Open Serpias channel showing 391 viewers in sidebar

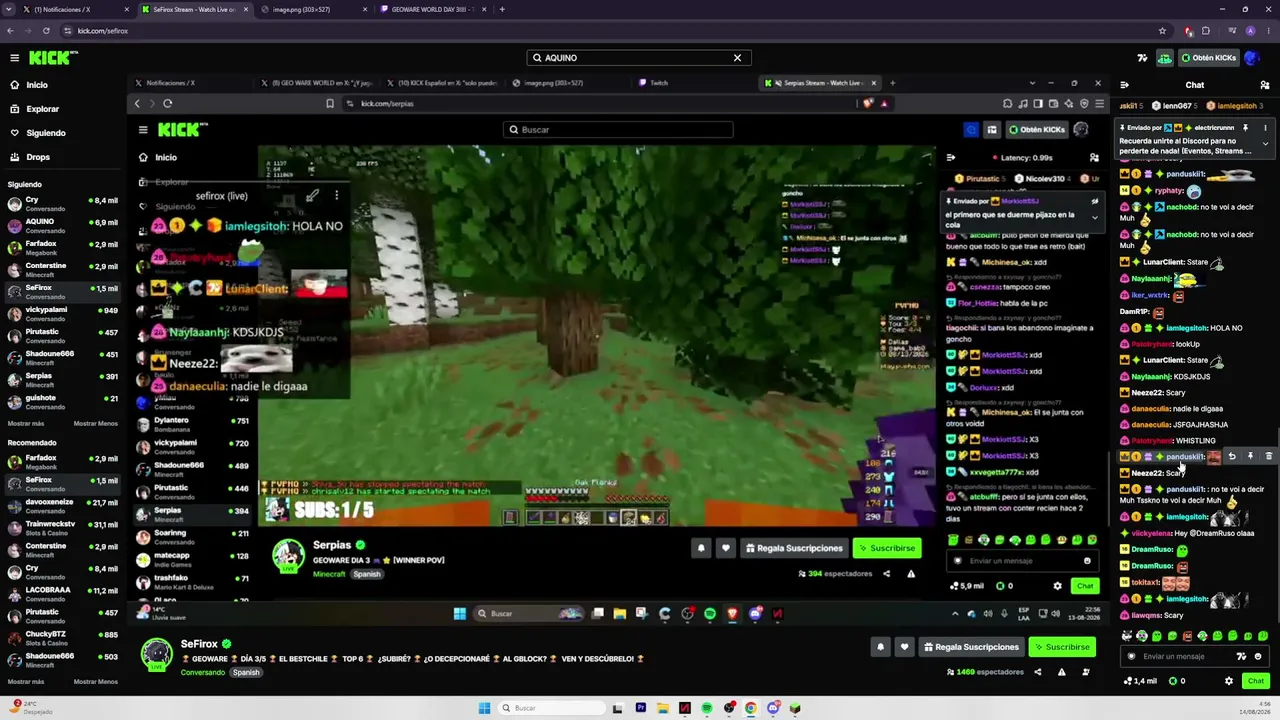pyautogui.click(x=63, y=379)
